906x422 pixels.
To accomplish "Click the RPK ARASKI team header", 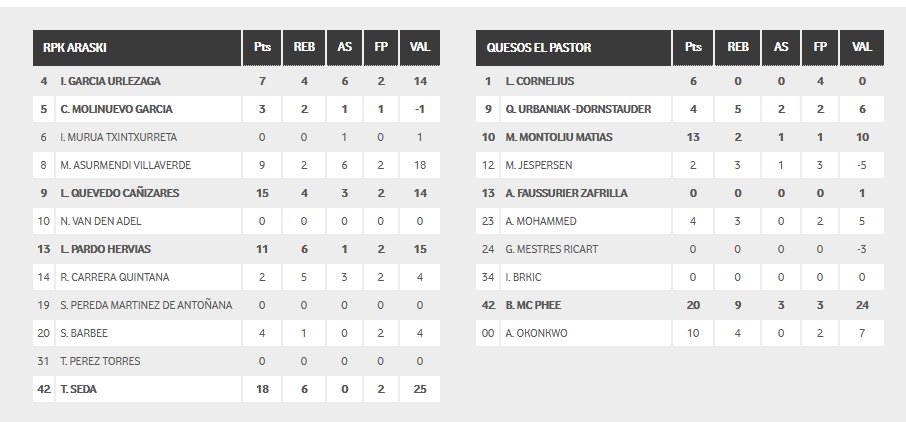I will [x=75, y=47].
